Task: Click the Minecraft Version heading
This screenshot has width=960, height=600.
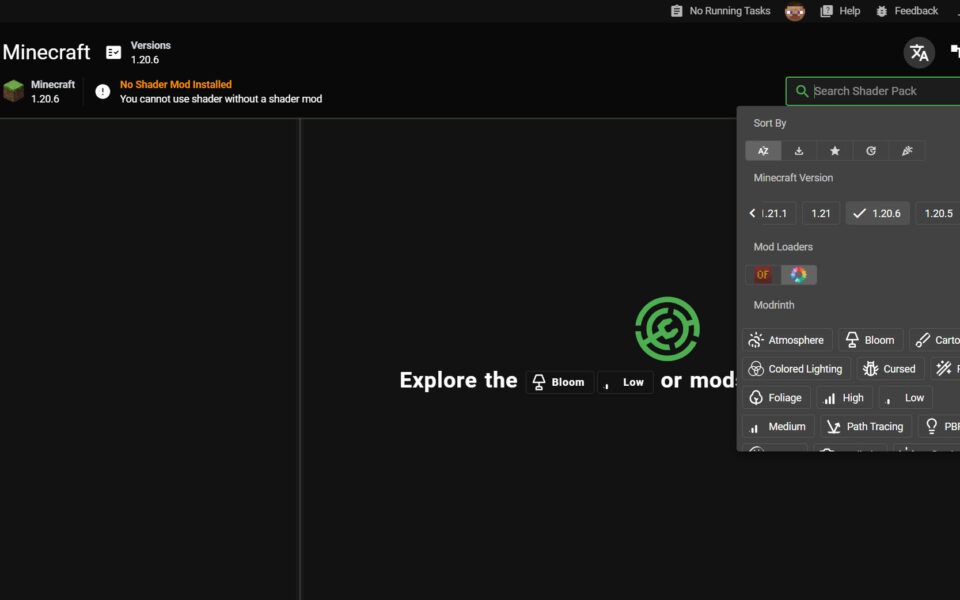Action: click(793, 178)
